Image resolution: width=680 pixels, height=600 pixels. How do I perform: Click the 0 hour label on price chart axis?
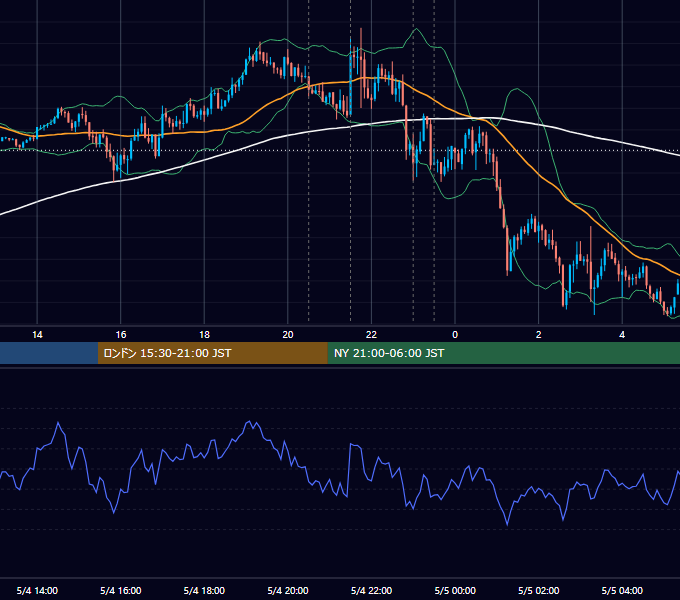tap(455, 335)
